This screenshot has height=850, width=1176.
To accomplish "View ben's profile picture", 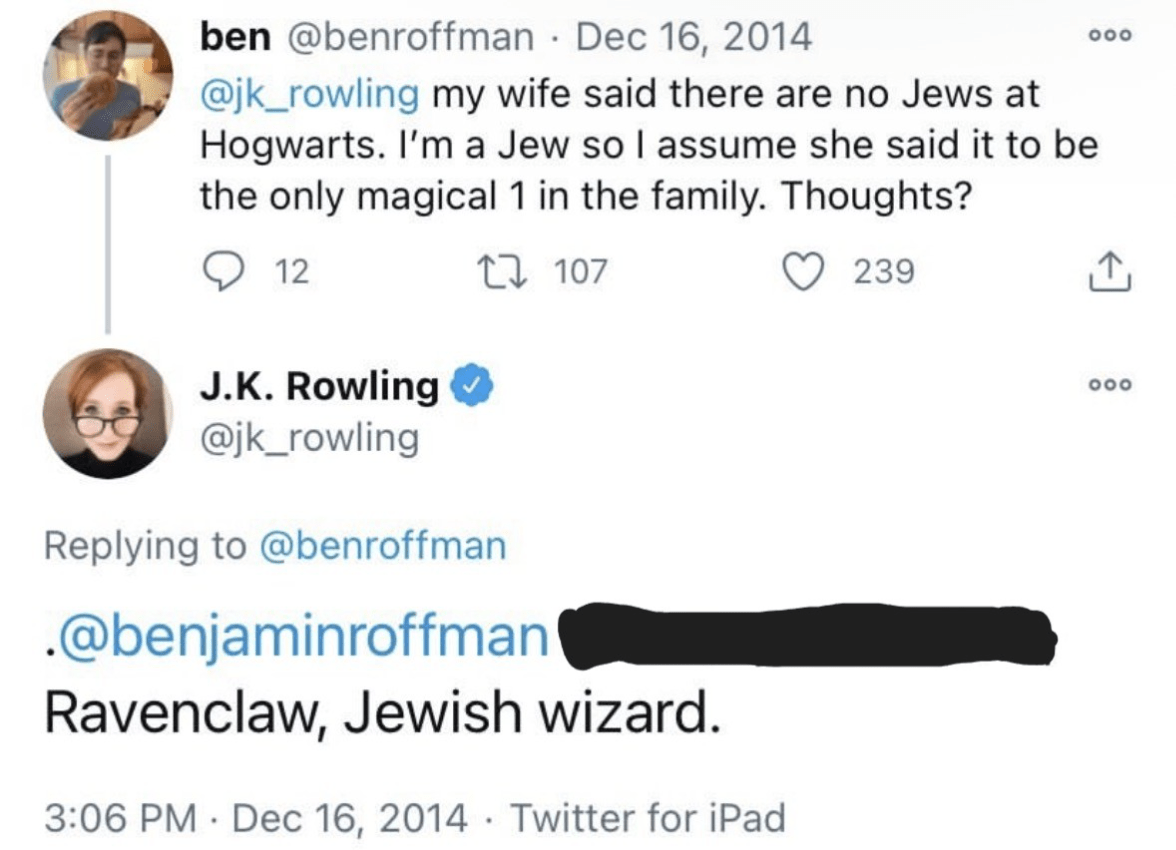I will 108,76.
